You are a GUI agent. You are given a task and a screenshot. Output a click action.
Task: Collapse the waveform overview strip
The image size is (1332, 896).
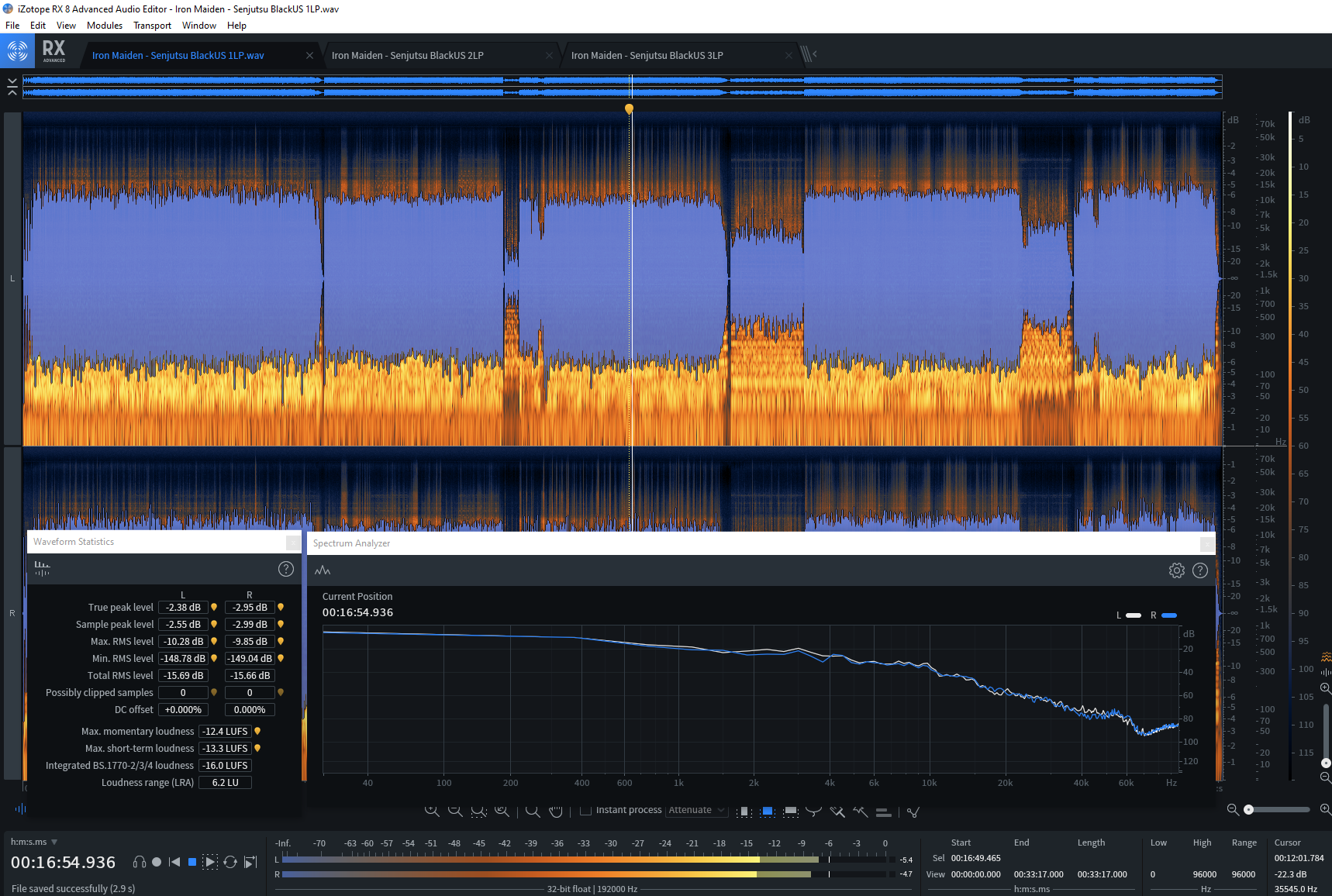12,86
